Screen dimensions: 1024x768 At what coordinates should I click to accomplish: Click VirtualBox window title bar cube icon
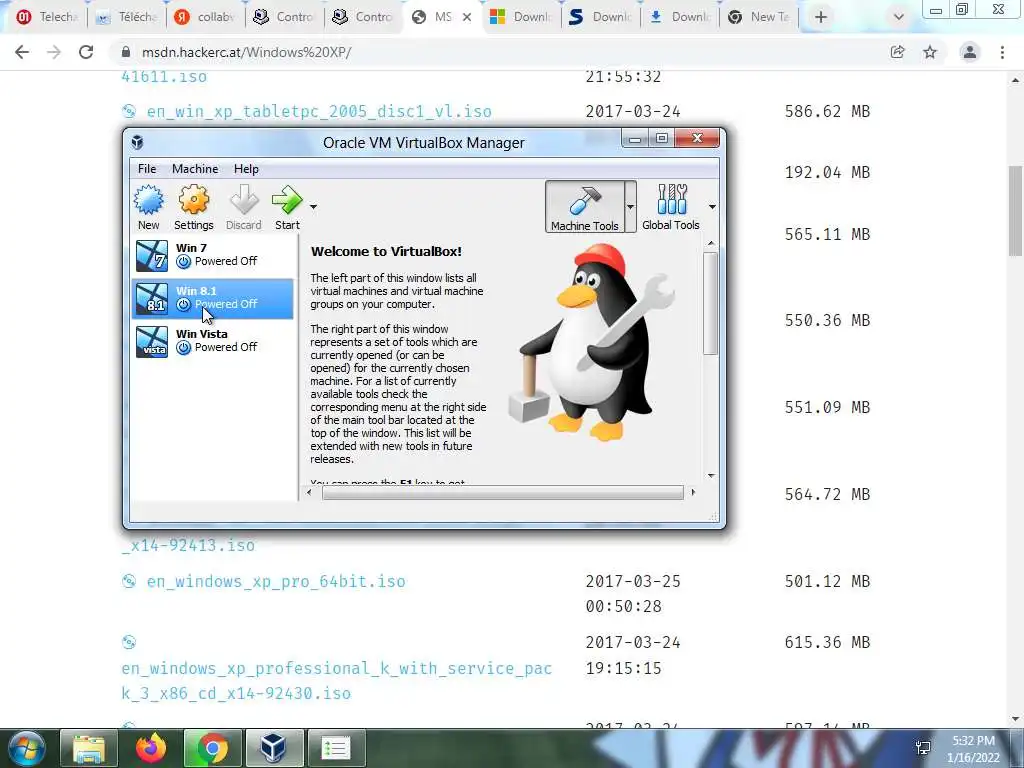pyautogui.click(x=137, y=142)
